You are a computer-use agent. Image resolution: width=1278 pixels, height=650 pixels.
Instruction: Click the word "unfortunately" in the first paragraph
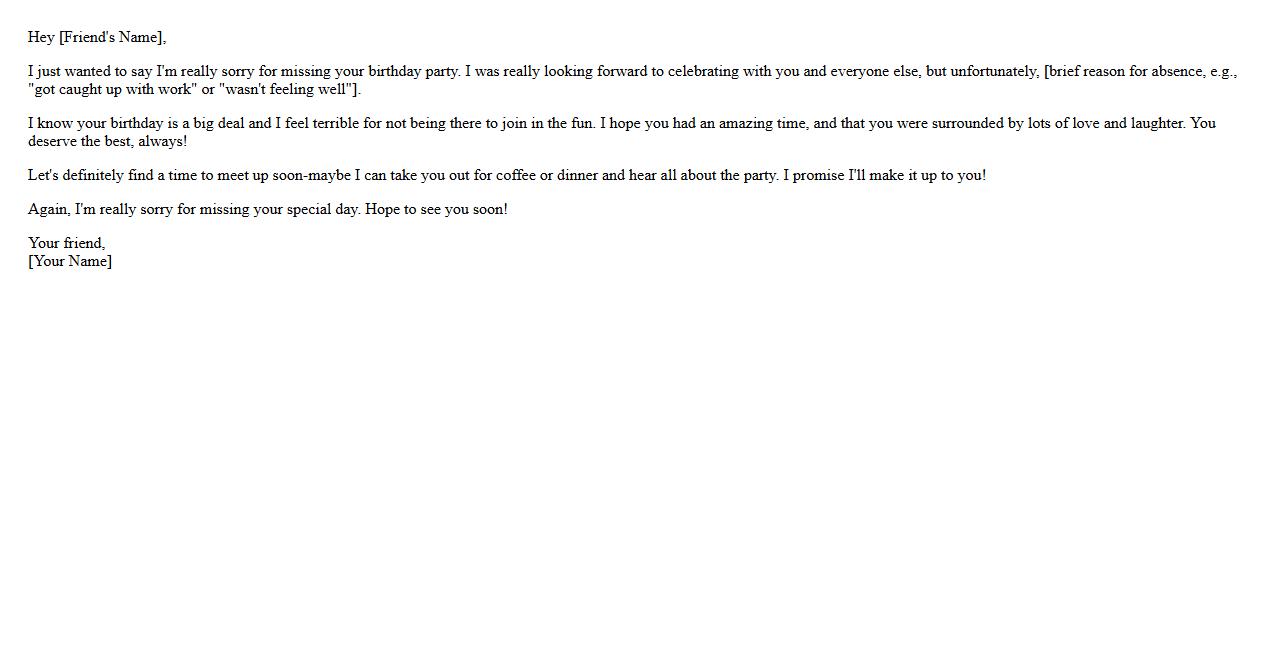click(x=994, y=72)
